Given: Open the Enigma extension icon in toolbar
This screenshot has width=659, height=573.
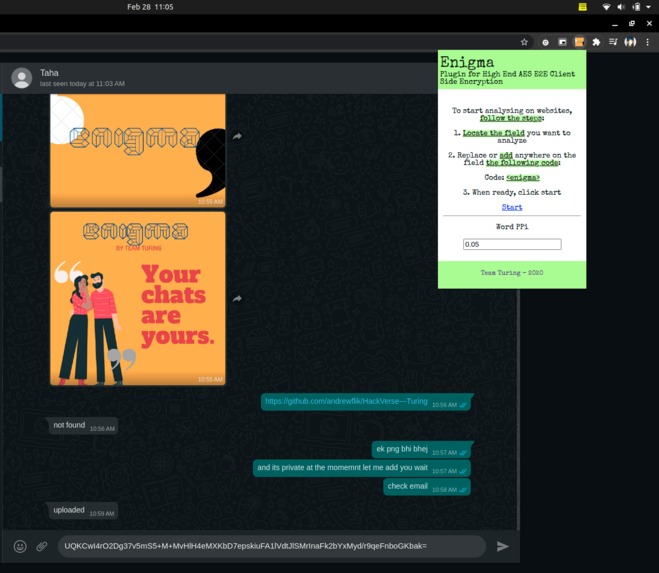Looking at the screenshot, I should (579, 42).
